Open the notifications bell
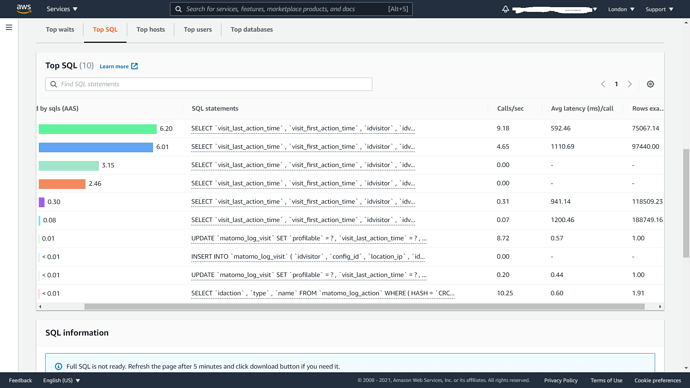Viewport: 690px width, 388px height. pyautogui.click(x=505, y=9)
